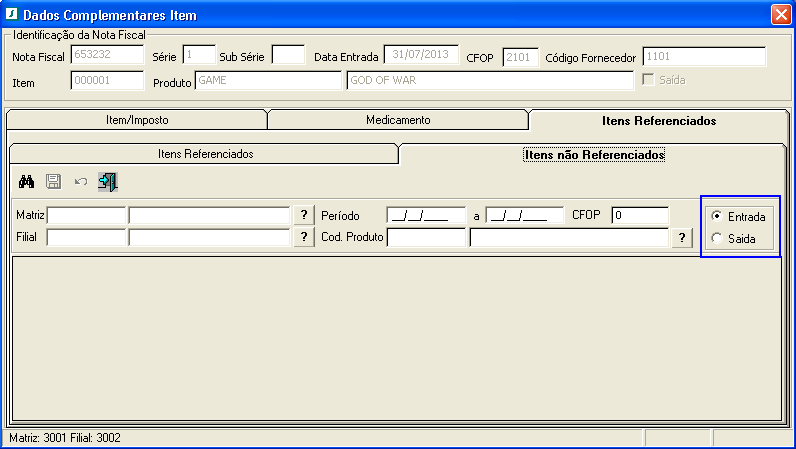The width and height of the screenshot is (796, 449).
Task: Click the Matriz code input field
Action: 87,215
